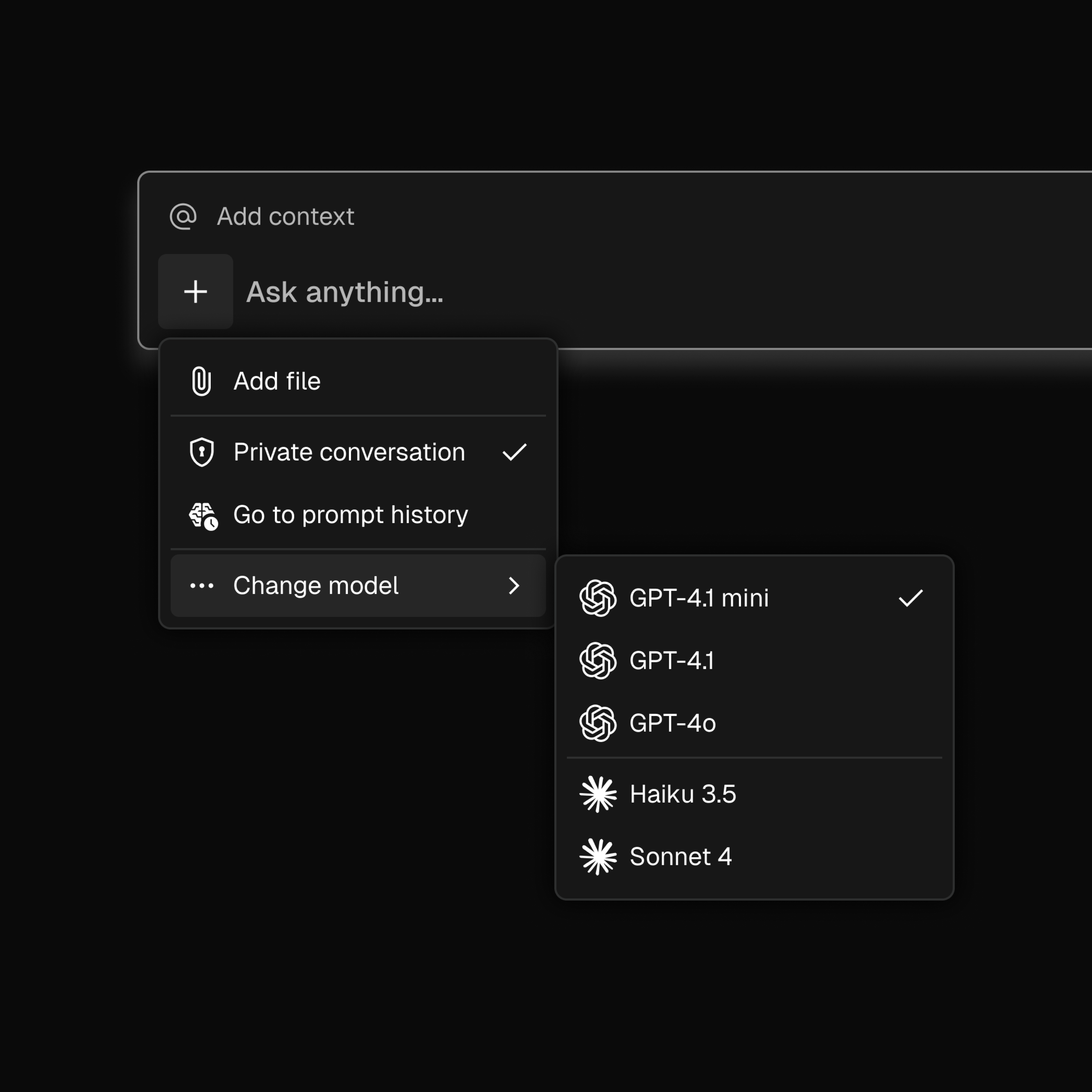Viewport: 1092px width, 1092px height.
Task: Select the Private conversation menu entry
Action: (x=358, y=452)
